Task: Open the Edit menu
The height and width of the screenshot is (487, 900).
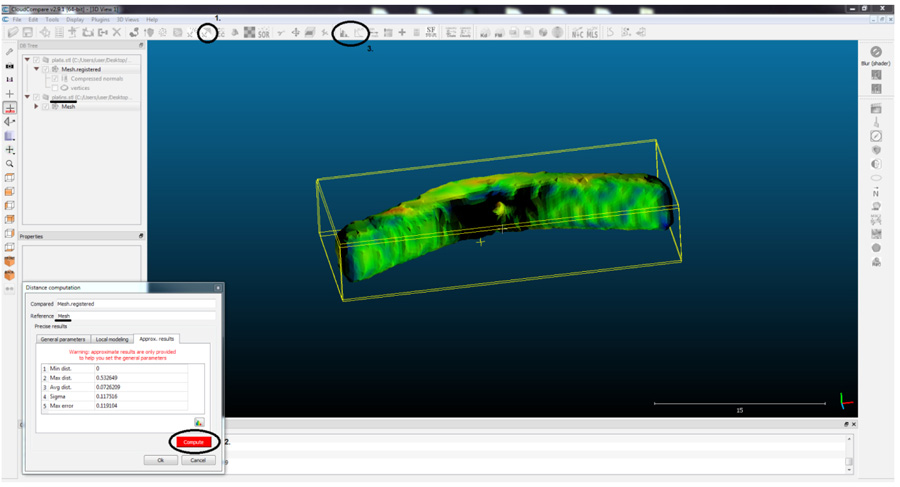Action: (x=33, y=20)
